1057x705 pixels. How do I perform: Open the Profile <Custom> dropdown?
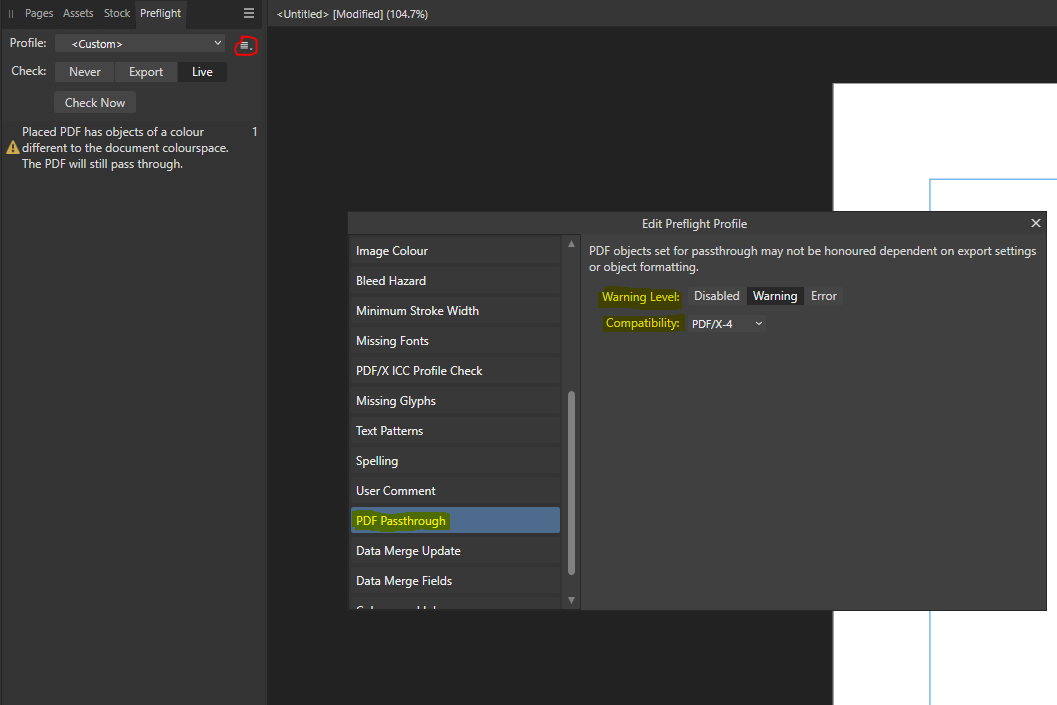tap(139, 43)
